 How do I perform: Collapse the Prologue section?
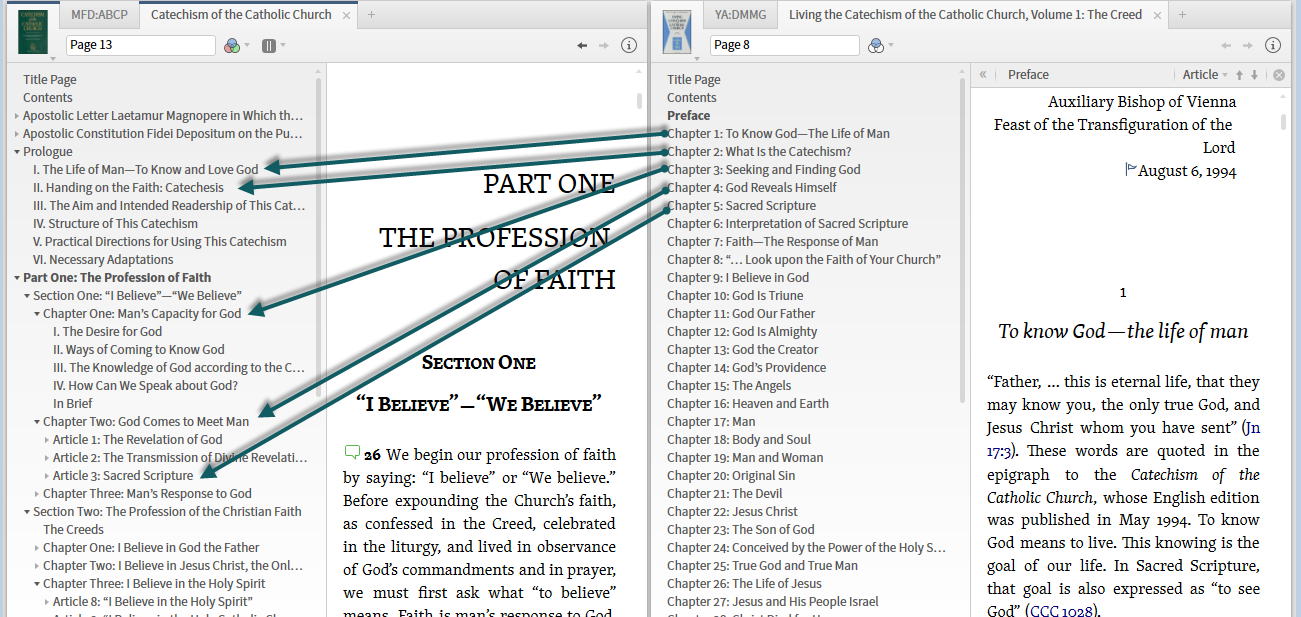point(17,152)
